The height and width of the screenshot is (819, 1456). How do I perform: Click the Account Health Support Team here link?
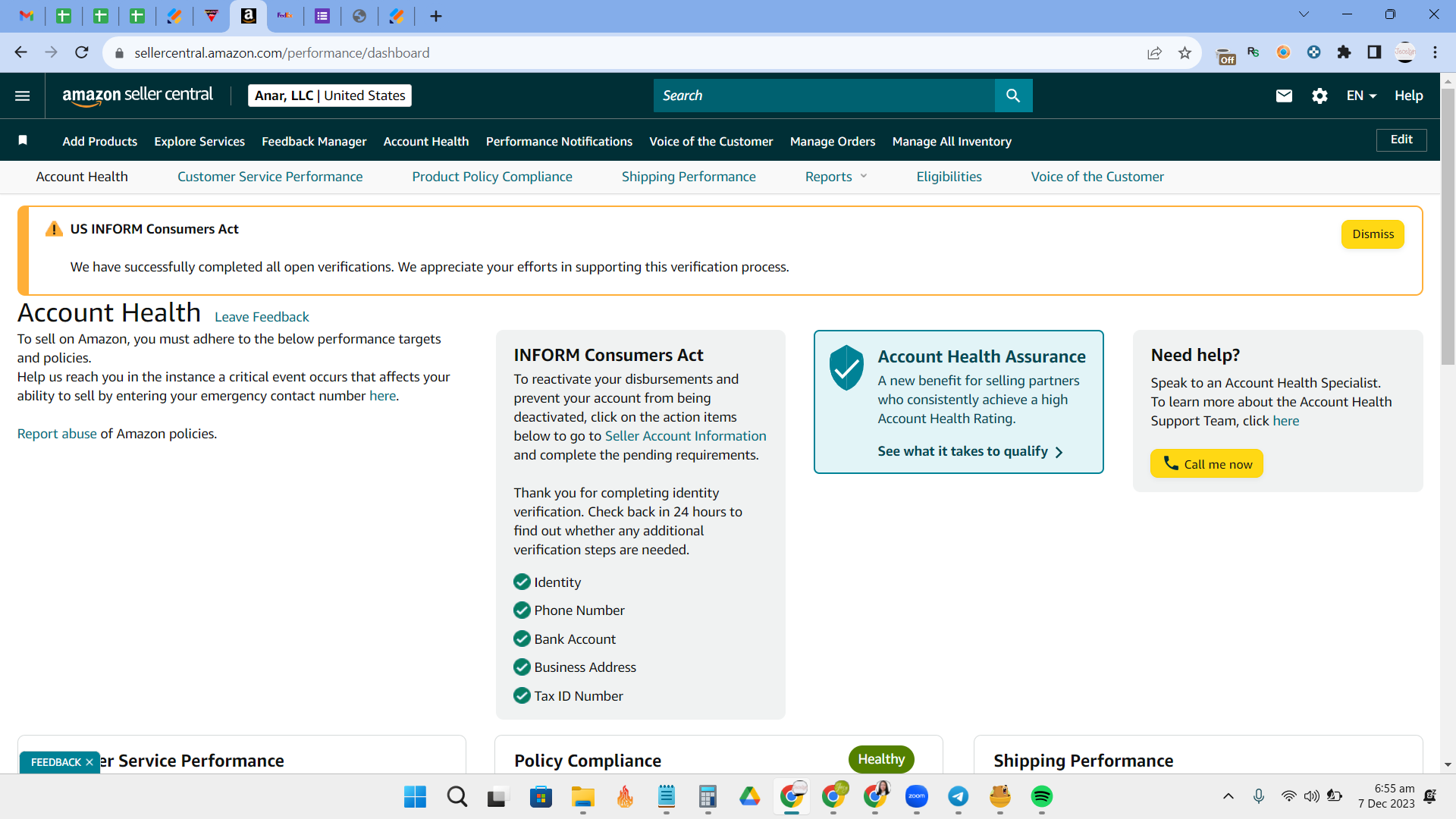[1285, 421]
